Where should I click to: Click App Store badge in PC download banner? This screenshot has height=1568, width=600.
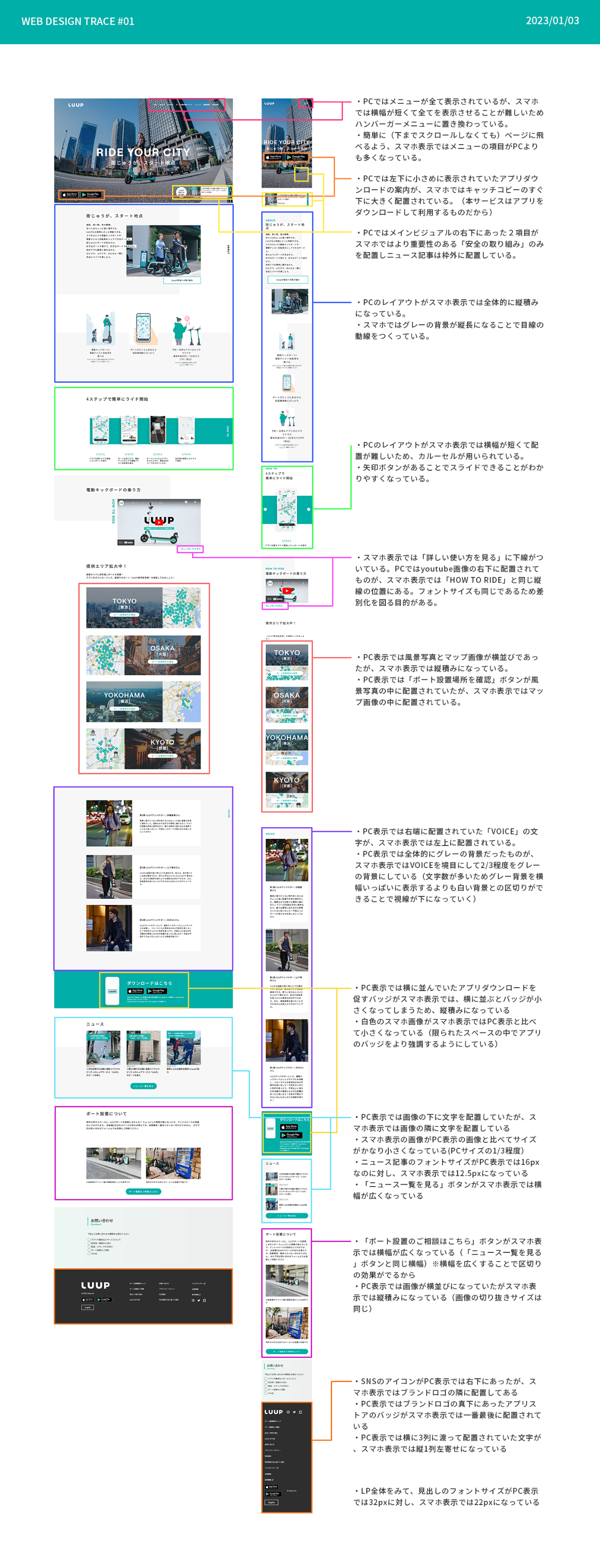click(135, 991)
